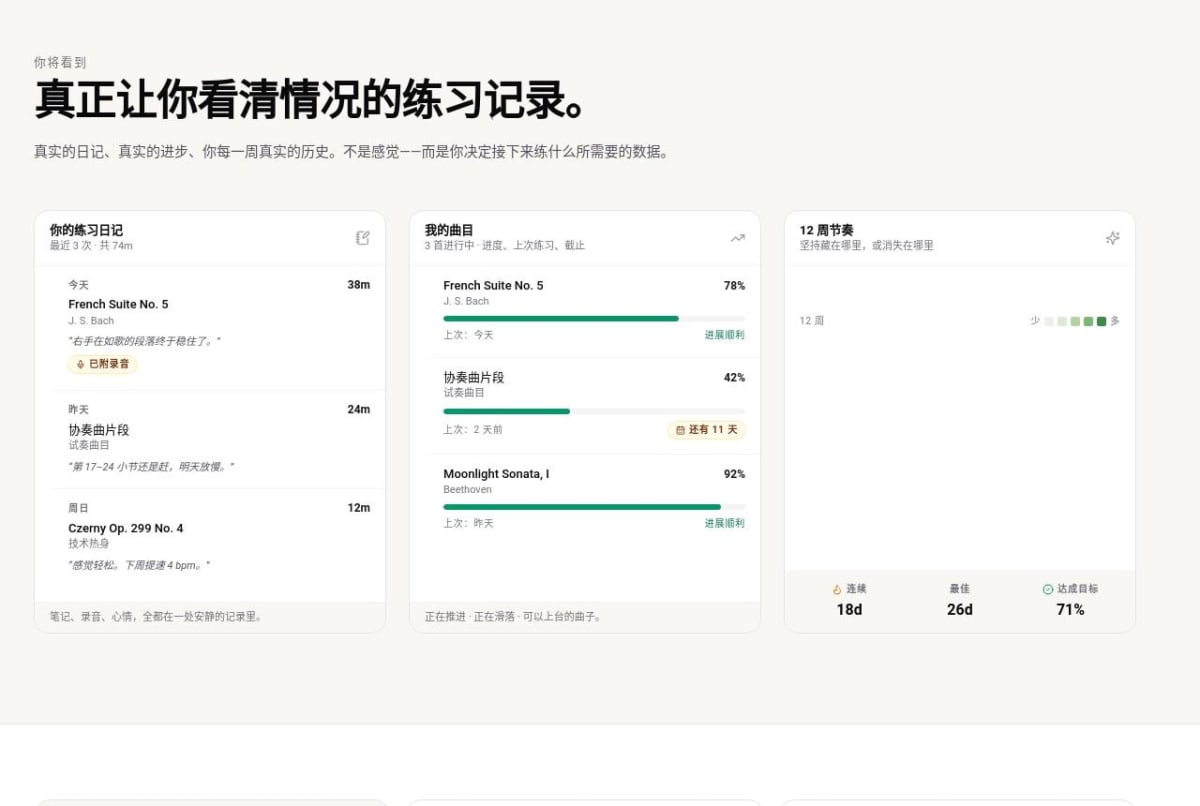Click the note “感觉轻松。下周提速 4 bpm。”
Image resolution: width=1200 pixels, height=806 pixels.
139,566
